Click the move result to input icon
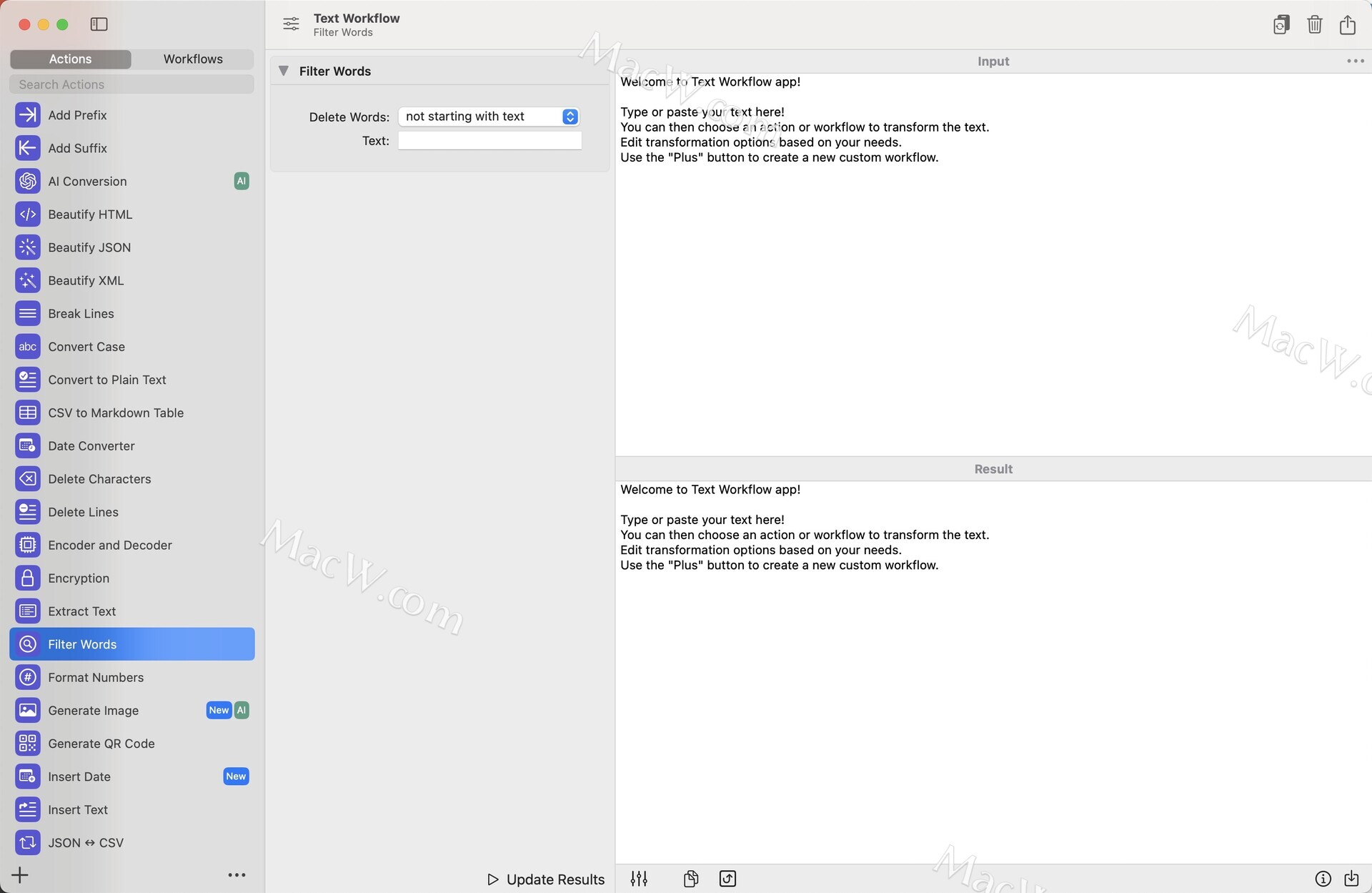 point(727,879)
